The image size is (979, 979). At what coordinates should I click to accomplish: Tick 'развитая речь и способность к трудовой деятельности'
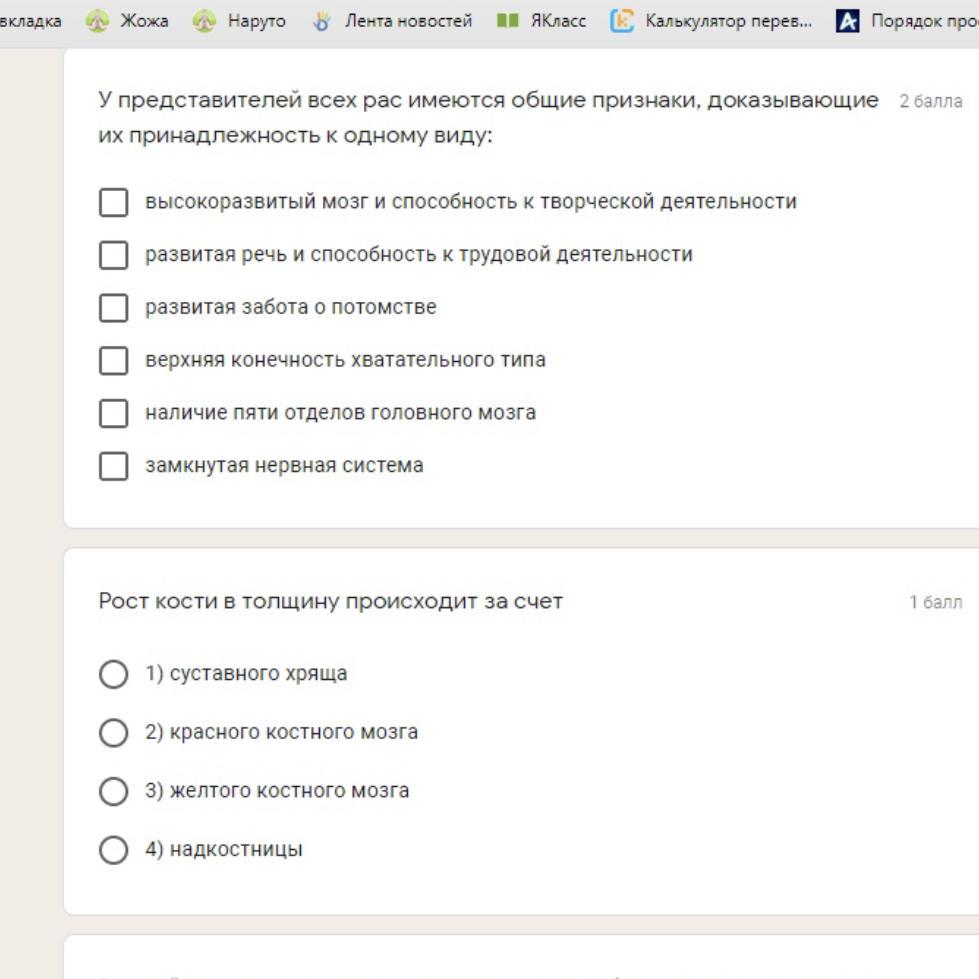click(114, 255)
